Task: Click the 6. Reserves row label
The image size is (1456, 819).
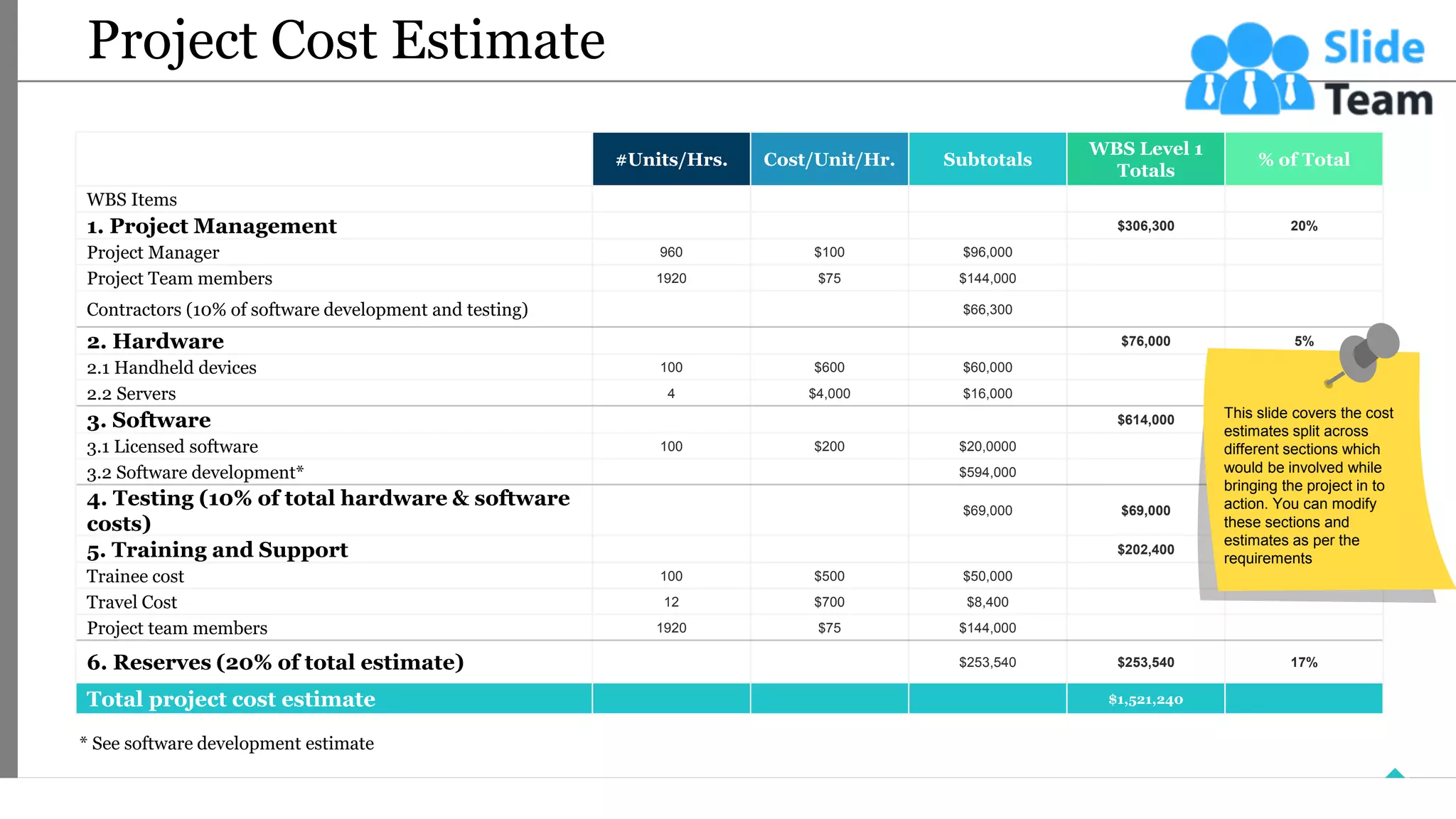Action: [275, 662]
